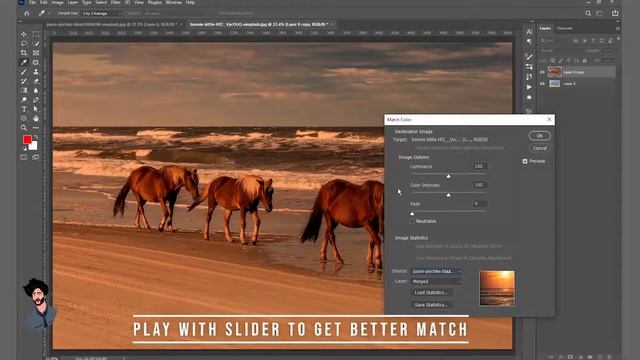640x360 pixels.
Task: Click the Color Intensity slider handle
Action: 449,195
